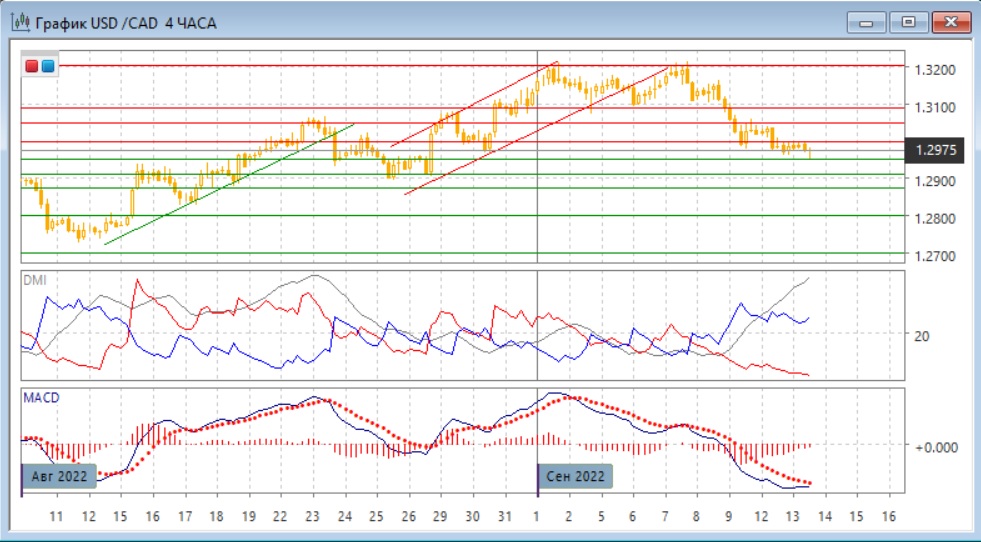
Task: Click the candlestick chart icon in title bar
Action: 18,22
